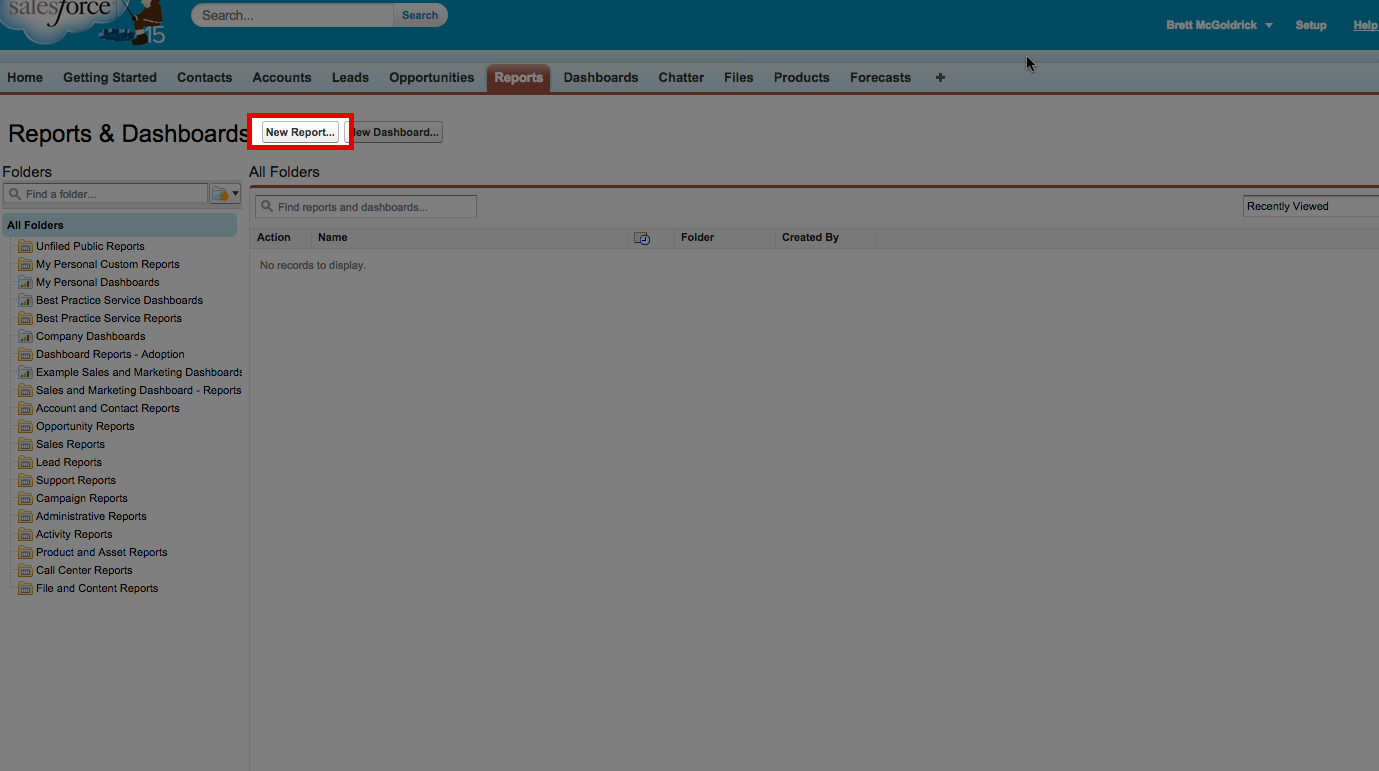This screenshot has height=771, width=1379.
Task: Sort by the Name column header
Action: click(333, 238)
